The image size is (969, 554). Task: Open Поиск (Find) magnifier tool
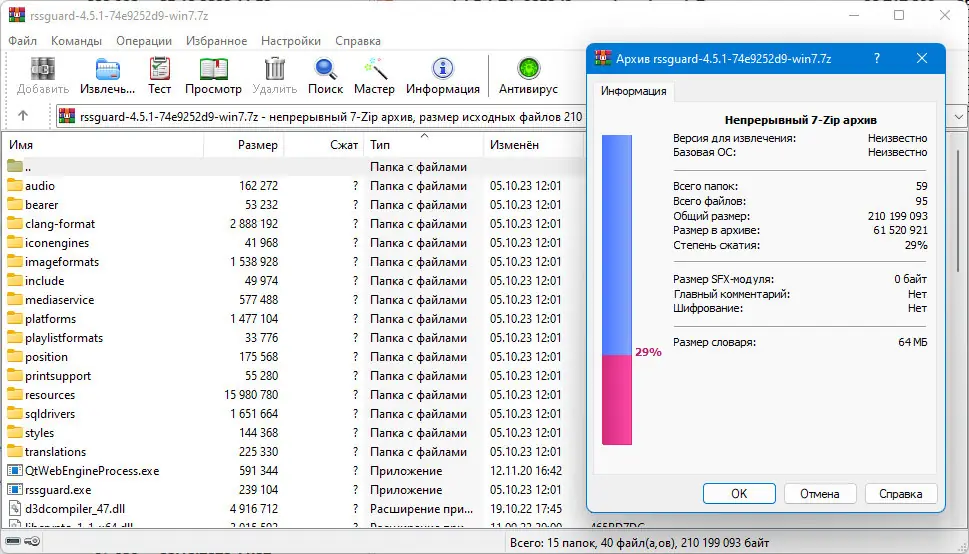point(325,69)
